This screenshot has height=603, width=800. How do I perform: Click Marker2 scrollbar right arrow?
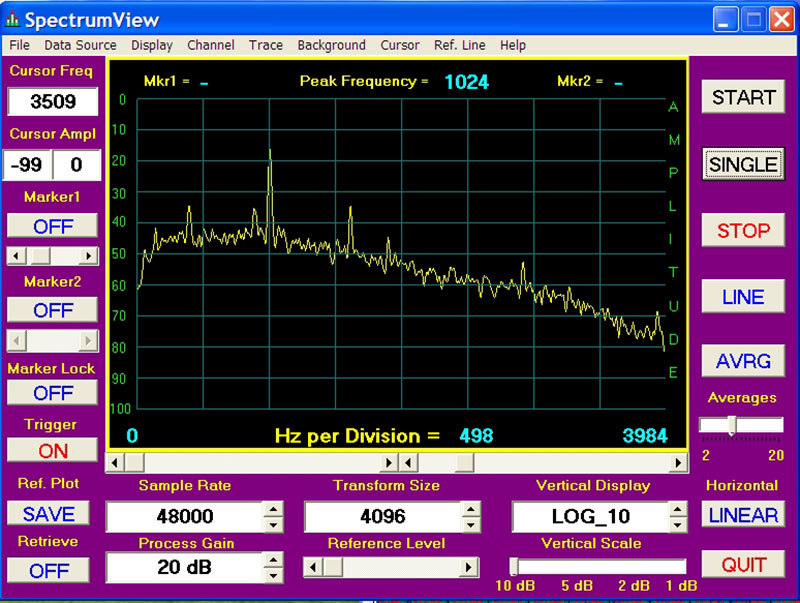point(89,340)
